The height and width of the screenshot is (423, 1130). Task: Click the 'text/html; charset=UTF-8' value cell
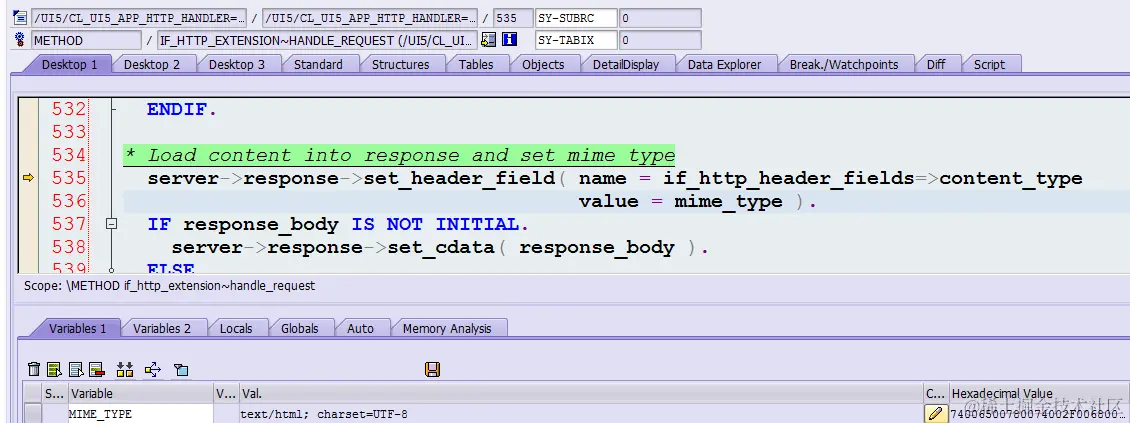coord(581,414)
